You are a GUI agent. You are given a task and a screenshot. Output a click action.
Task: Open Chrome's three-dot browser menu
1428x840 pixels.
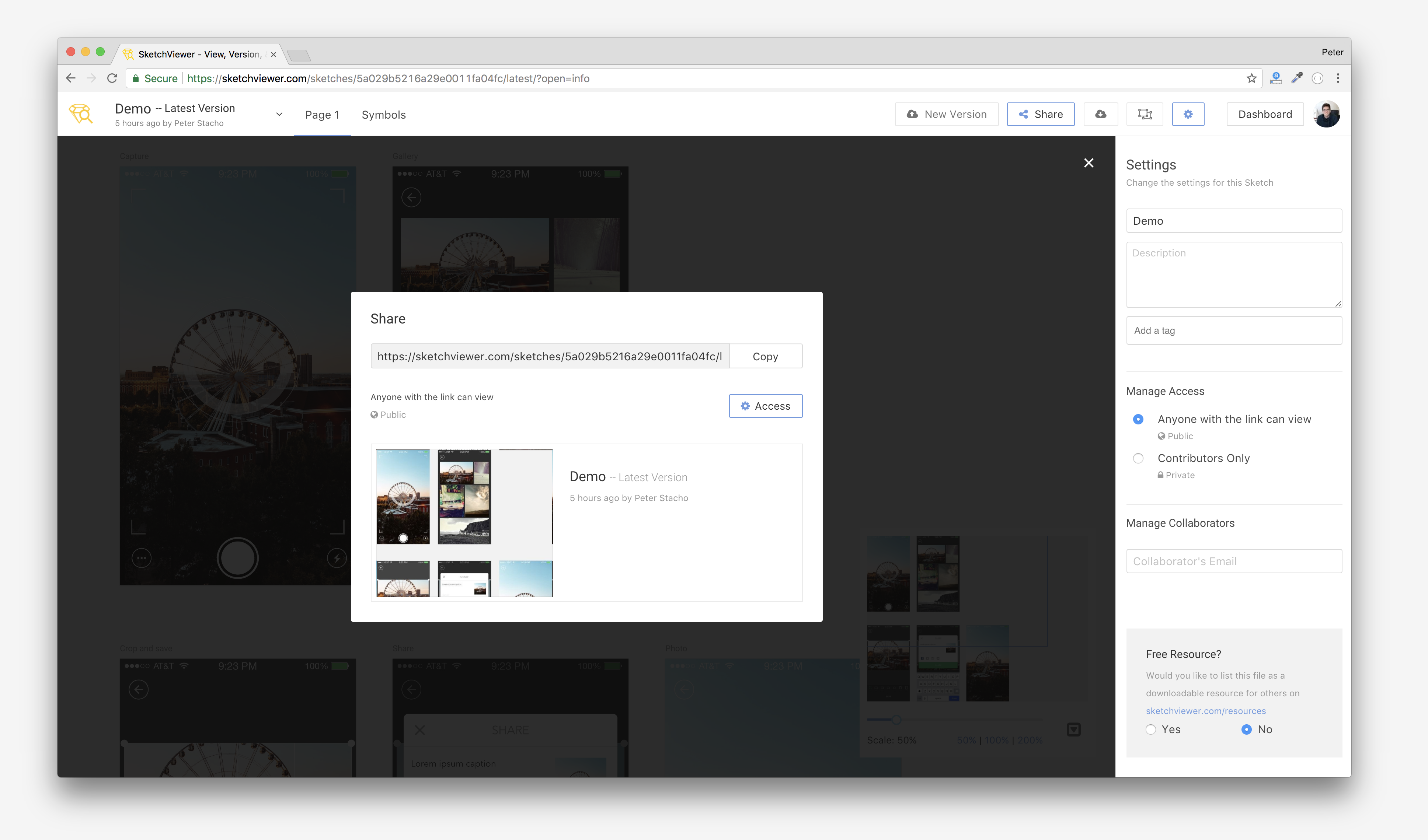tap(1338, 78)
